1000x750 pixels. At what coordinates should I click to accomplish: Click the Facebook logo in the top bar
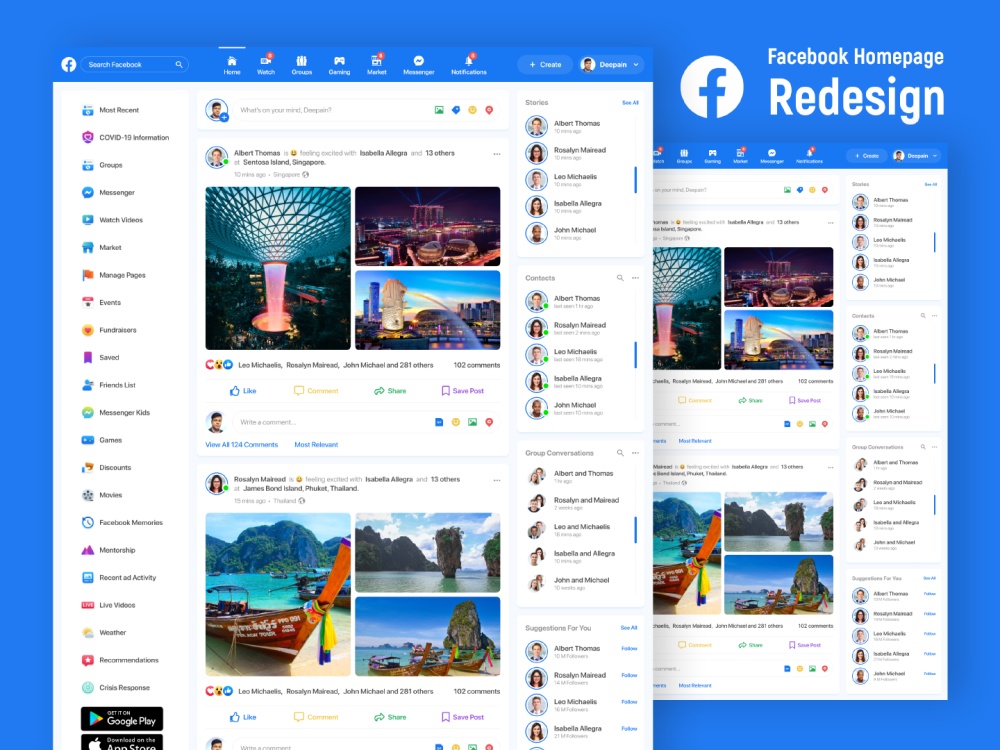tap(68, 64)
